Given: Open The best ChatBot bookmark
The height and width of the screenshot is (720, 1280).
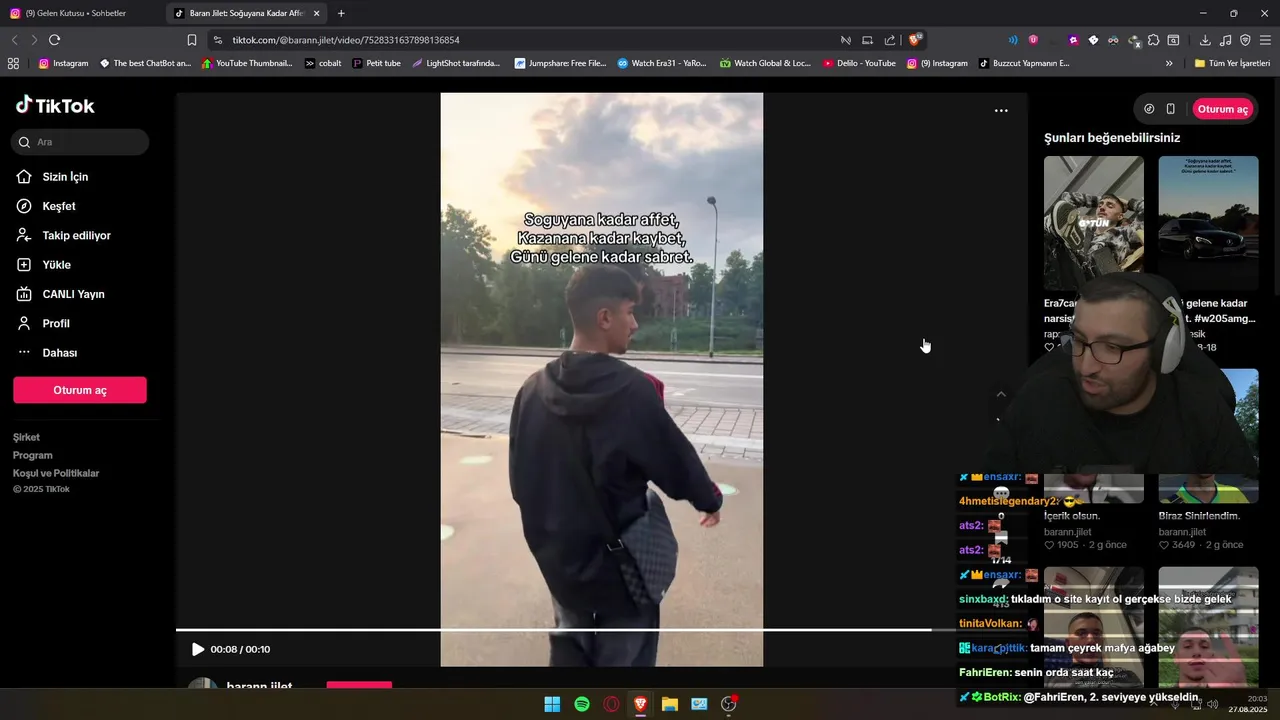Looking at the screenshot, I should tap(145, 63).
